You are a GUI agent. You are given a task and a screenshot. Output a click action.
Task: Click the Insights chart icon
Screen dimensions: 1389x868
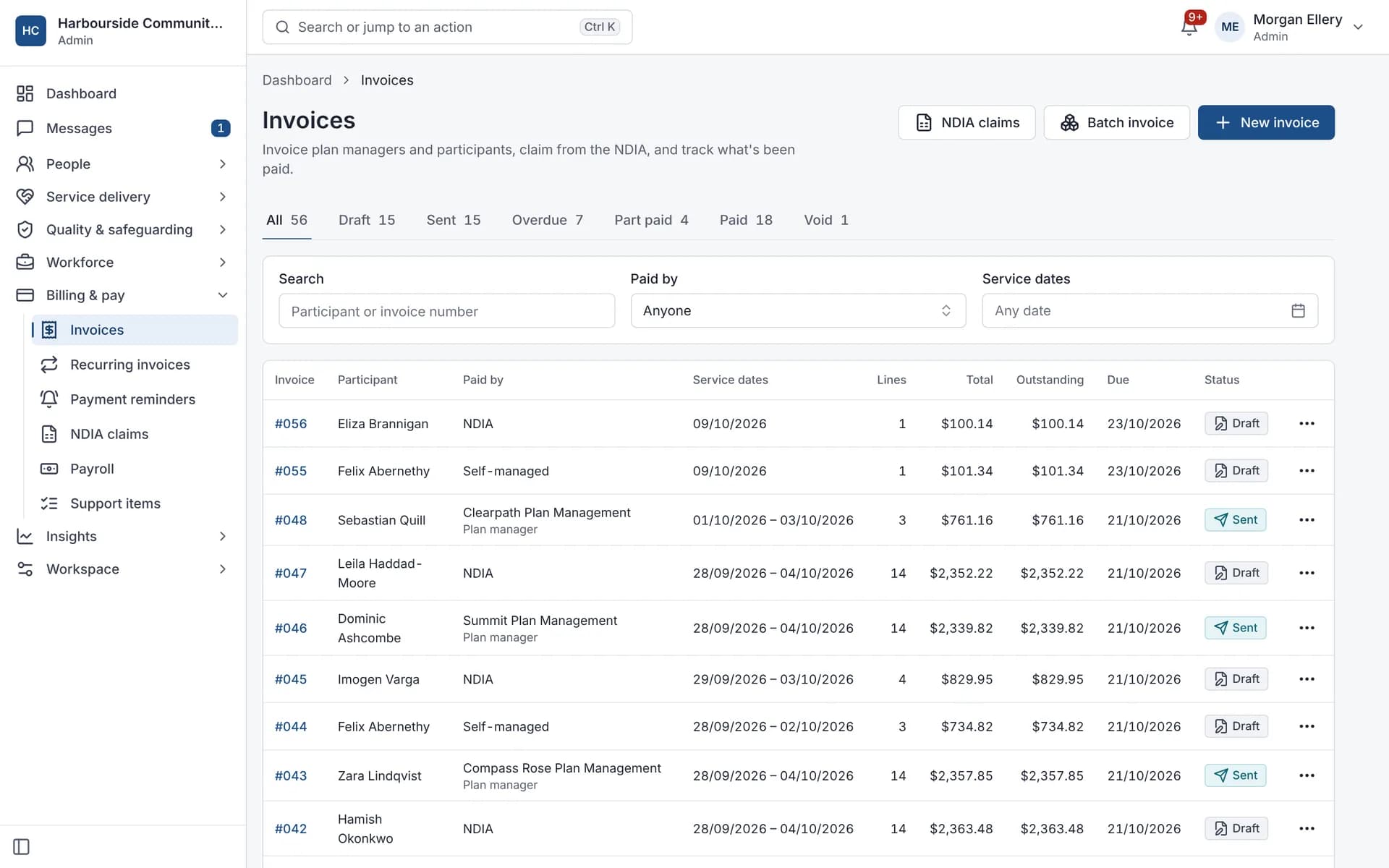pyautogui.click(x=25, y=536)
